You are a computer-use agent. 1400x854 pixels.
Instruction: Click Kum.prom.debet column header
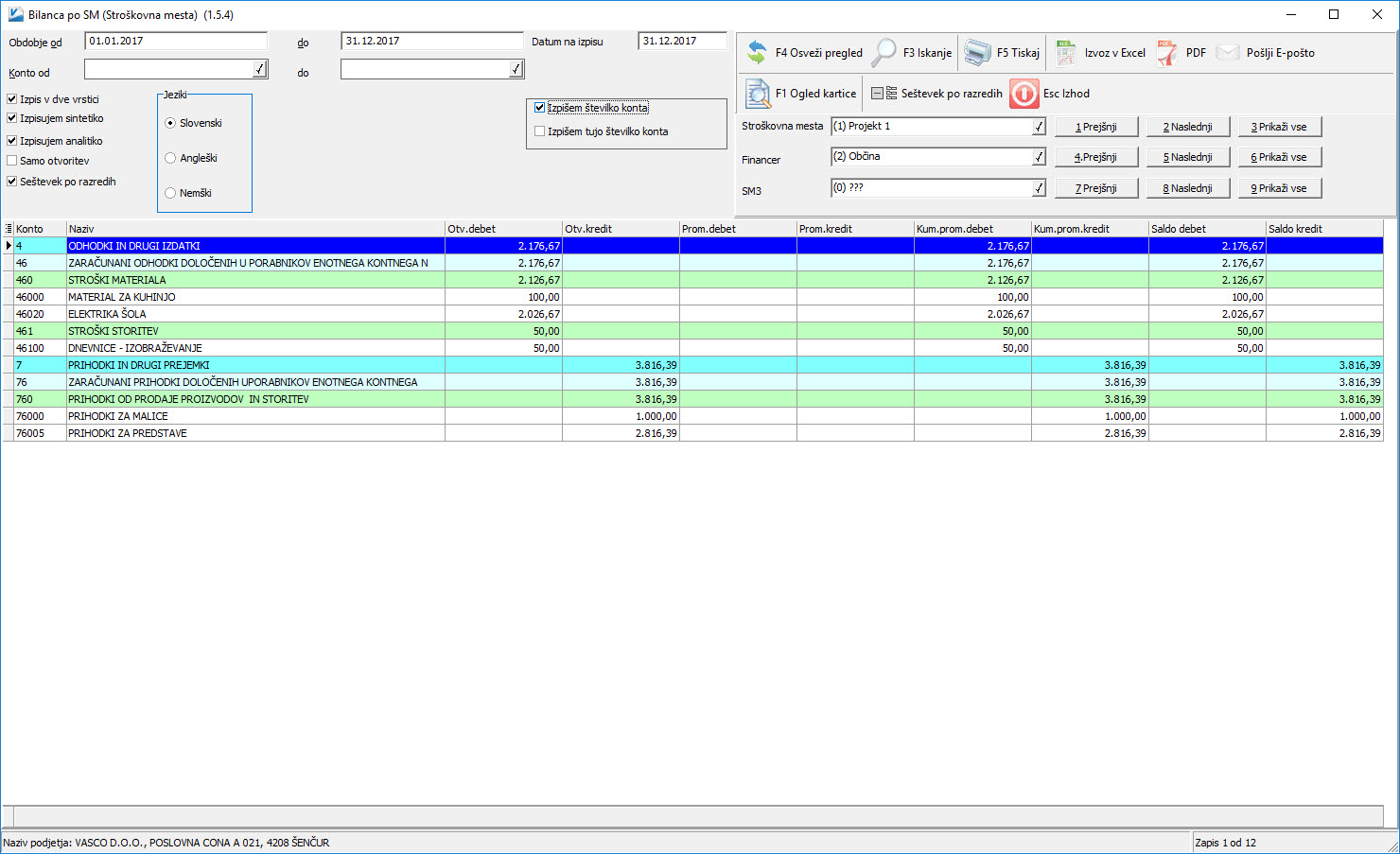tap(972, 229)
